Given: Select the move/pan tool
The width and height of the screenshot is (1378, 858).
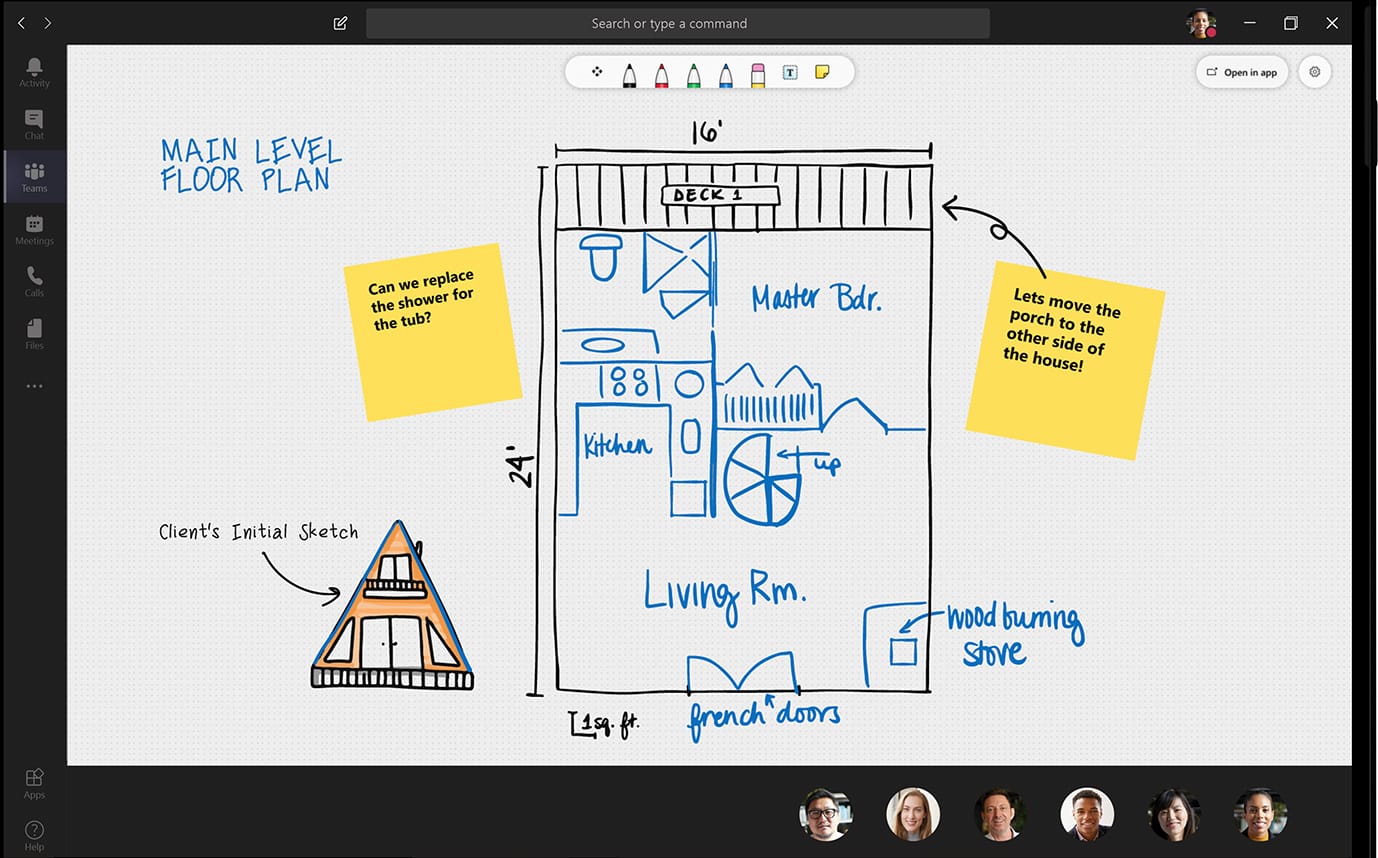Looking at the screenshot, I should [x=597, y=72].
